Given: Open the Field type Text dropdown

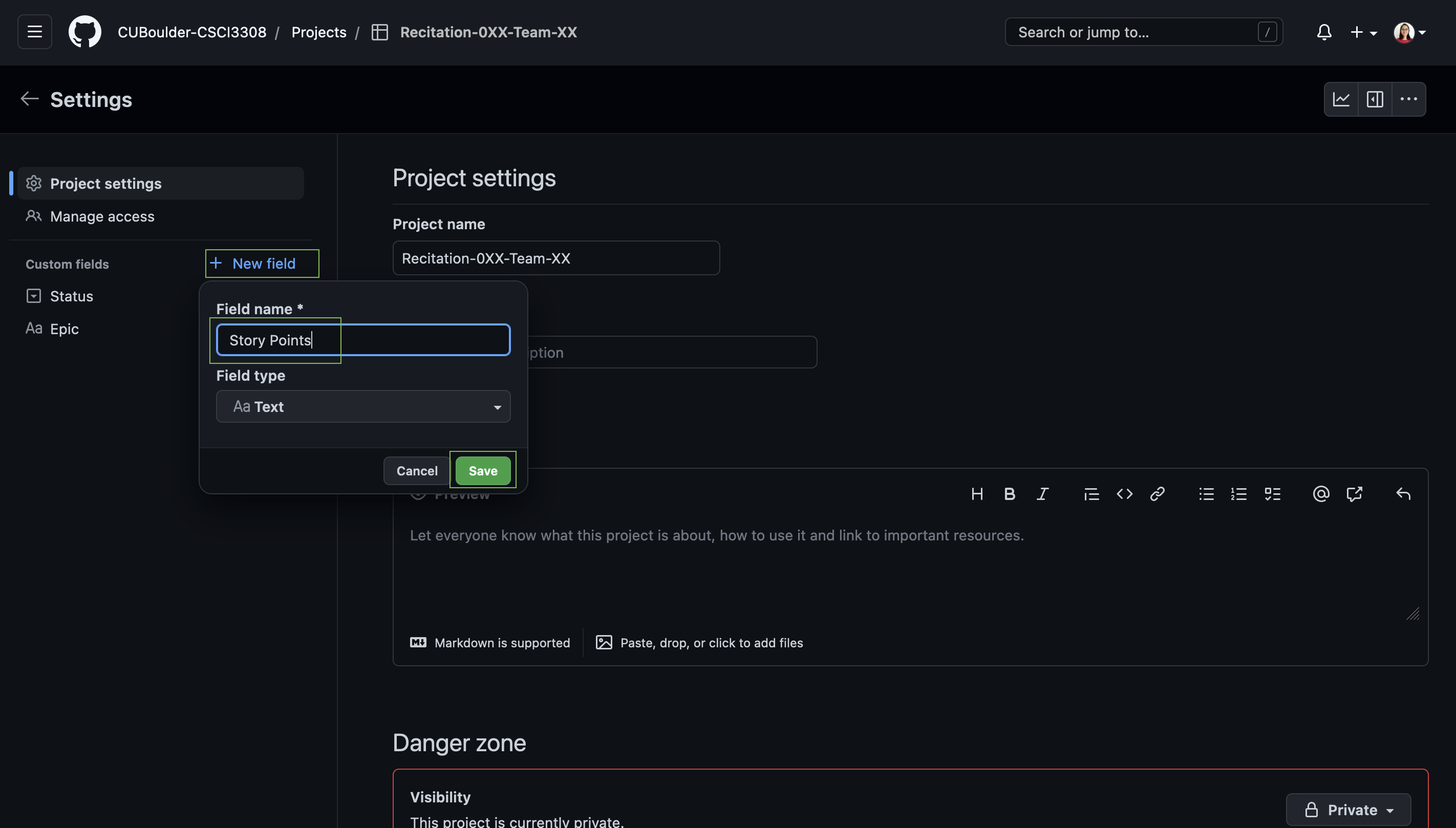Looking at the screenshot, I should pyautogui.click(x=363, y=407).
